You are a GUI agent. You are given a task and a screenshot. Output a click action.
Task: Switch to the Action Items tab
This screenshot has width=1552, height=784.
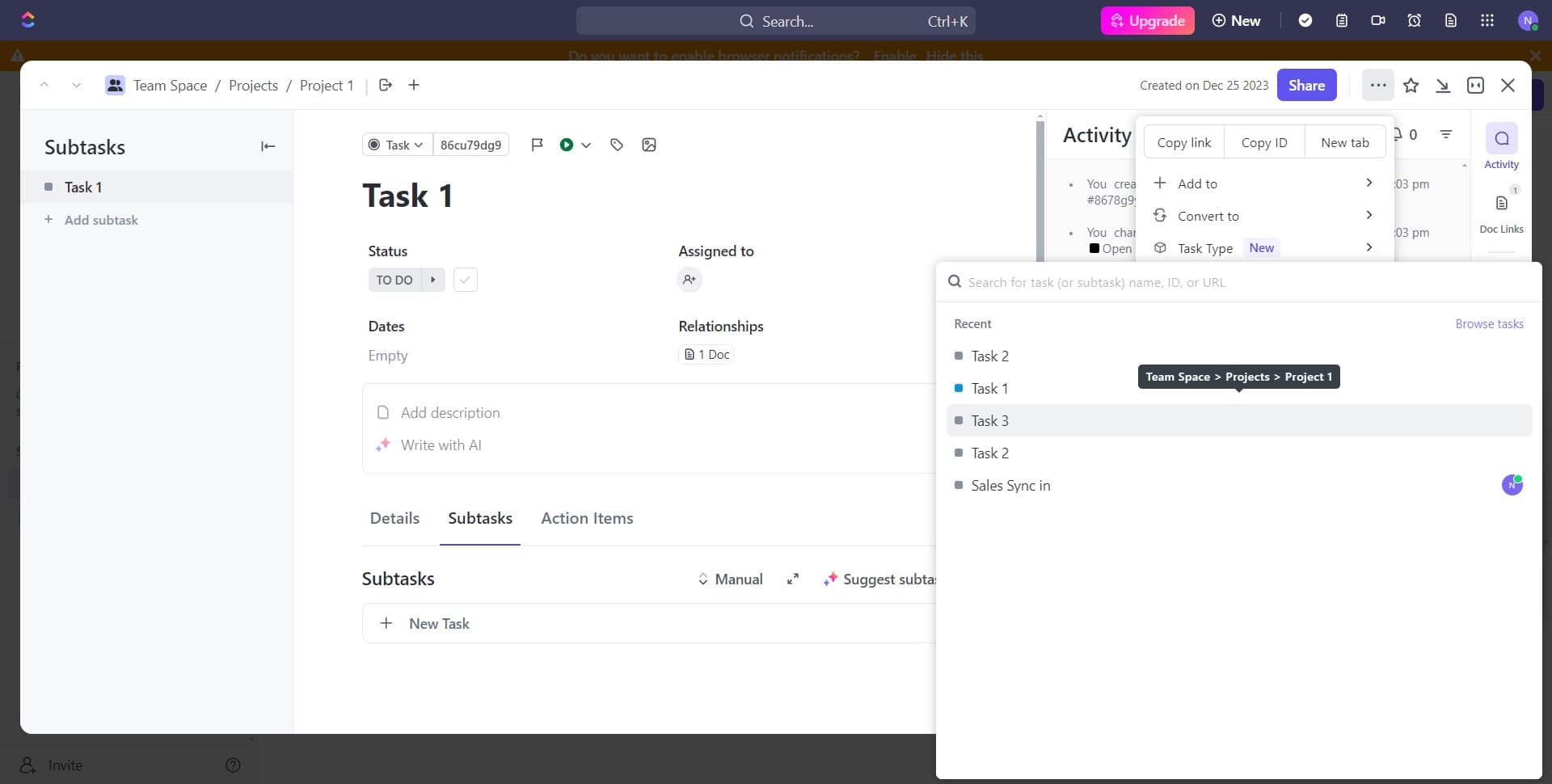click(587, 518)
